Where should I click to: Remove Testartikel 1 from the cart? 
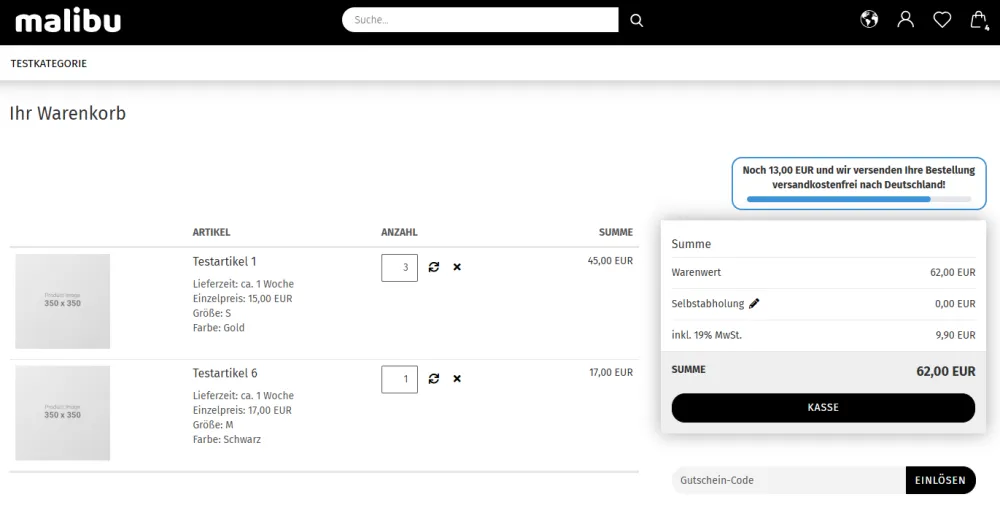point(457,267)
